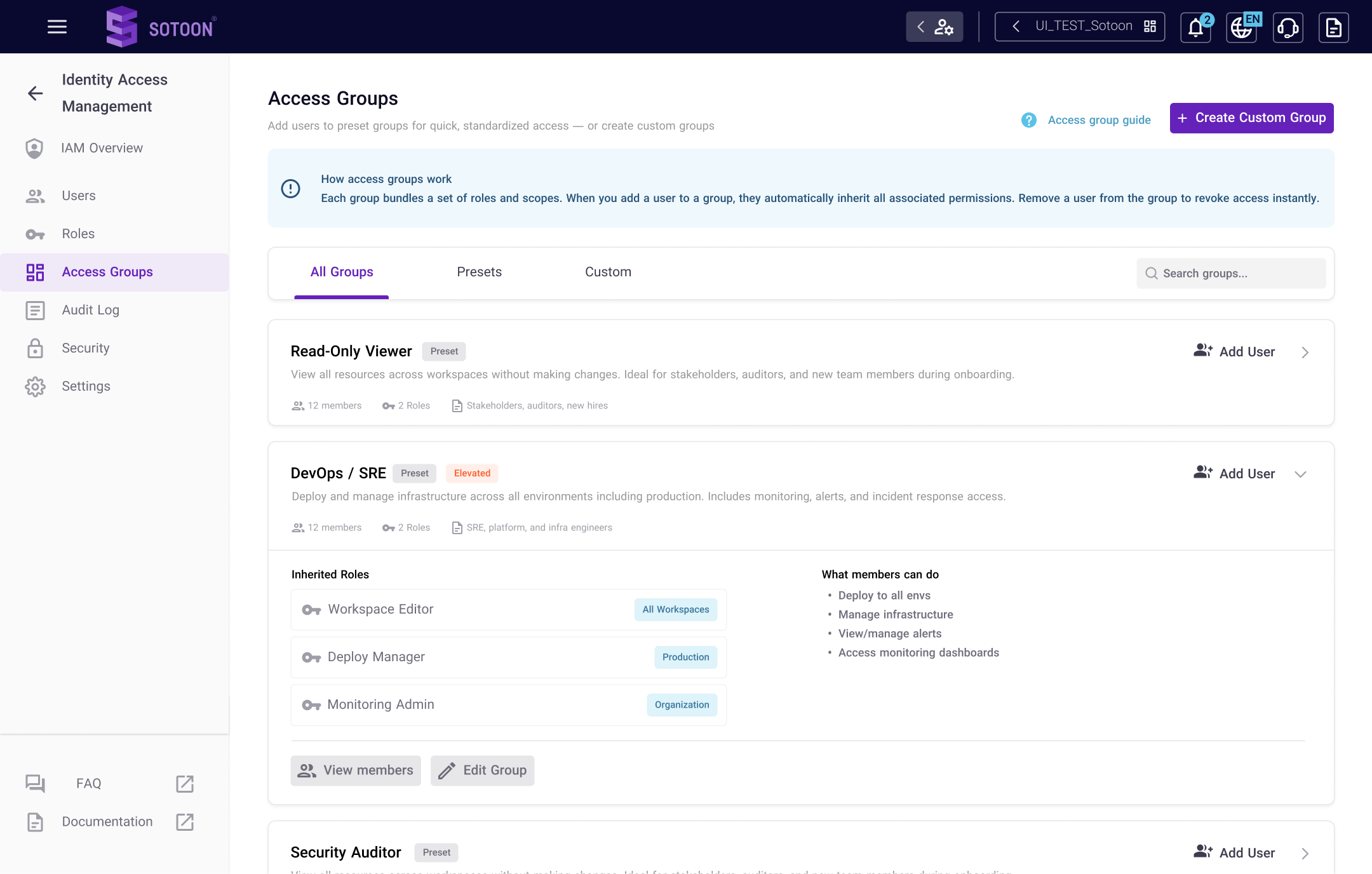The image size is (1372, 874).
Task: Open Audit Log in sidebar
Action: [114, 310]
